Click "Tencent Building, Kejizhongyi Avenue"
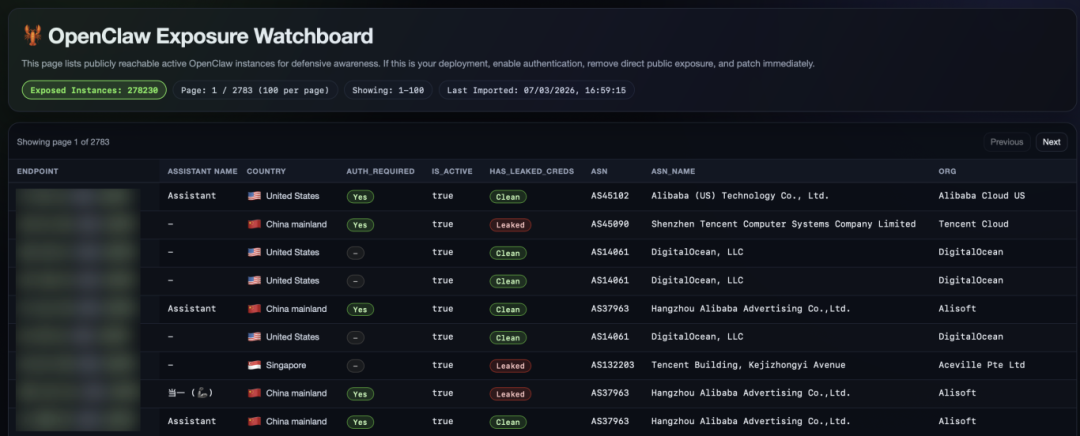 pyautogui.click(x=748, y=364)
